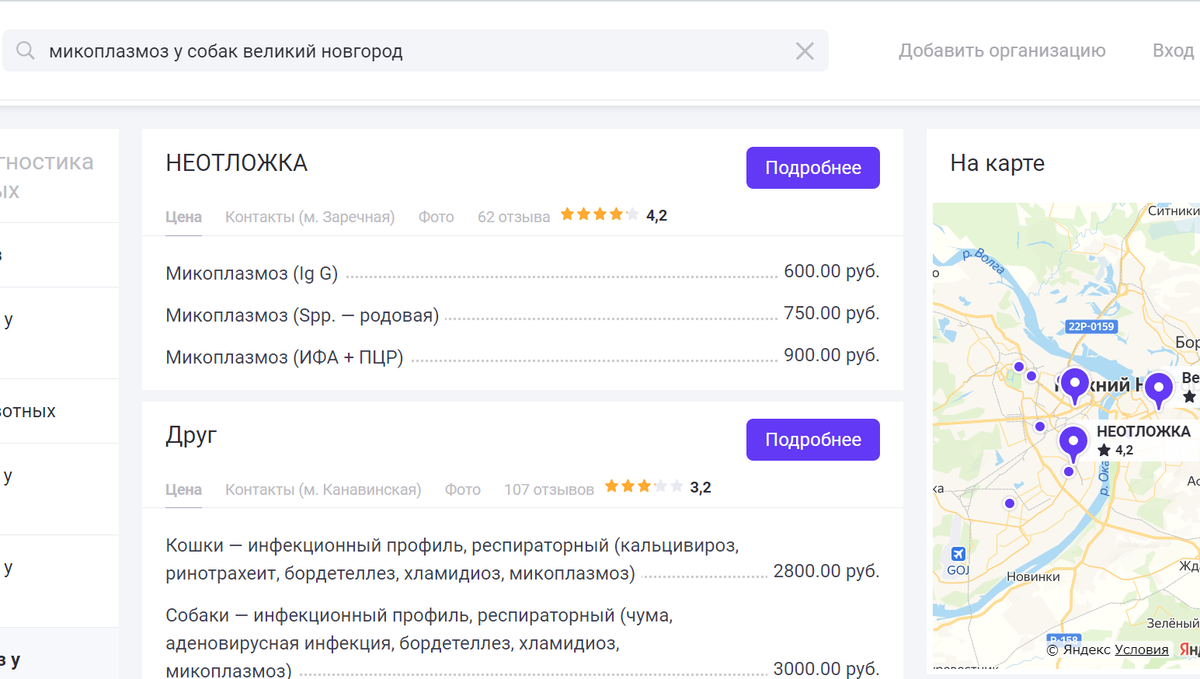
Task: Click Ситники label on the map
Action: coord(1173,211)
